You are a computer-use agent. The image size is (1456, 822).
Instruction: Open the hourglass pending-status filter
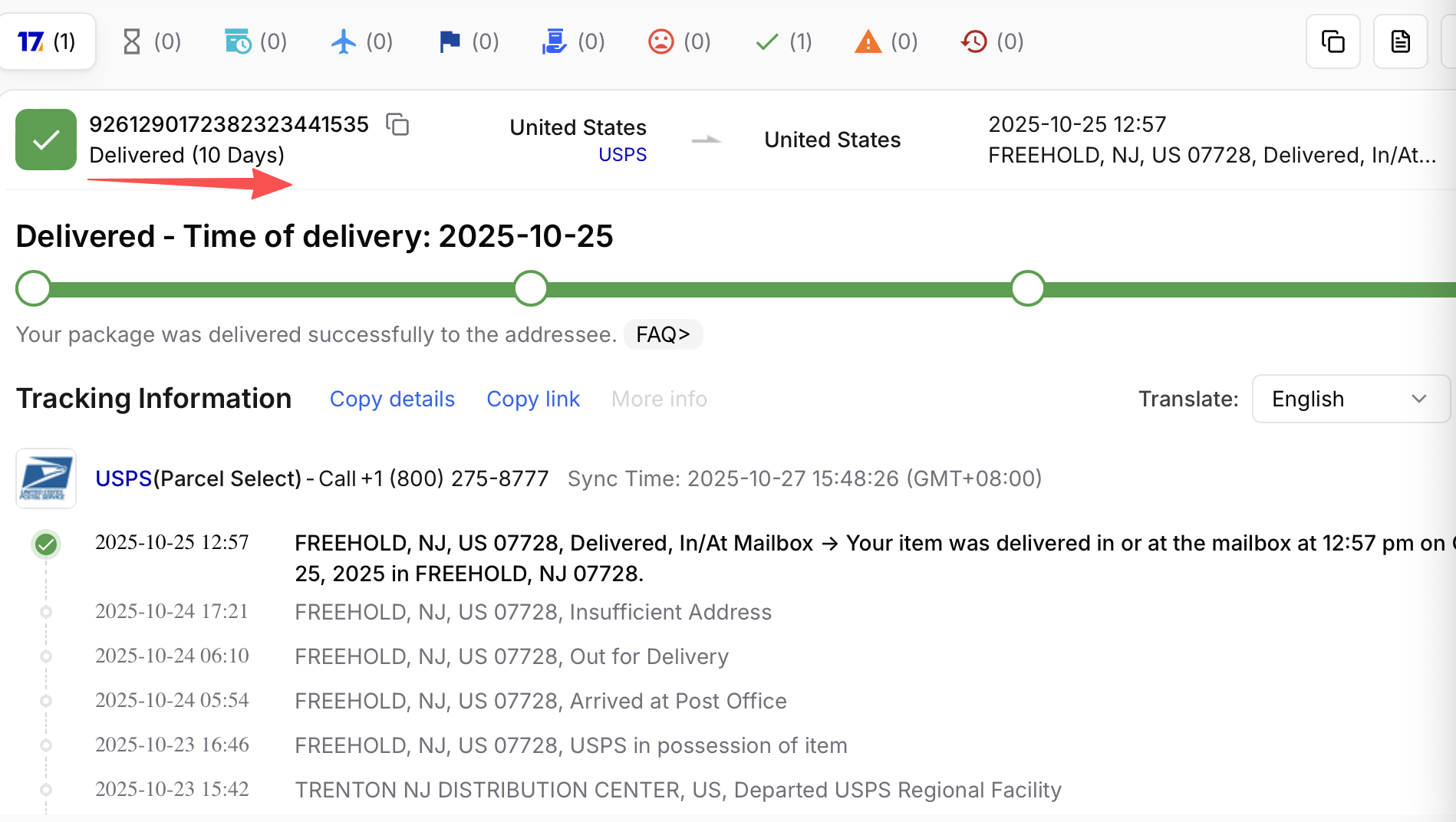pyautogui.click(x=130, y=41)
